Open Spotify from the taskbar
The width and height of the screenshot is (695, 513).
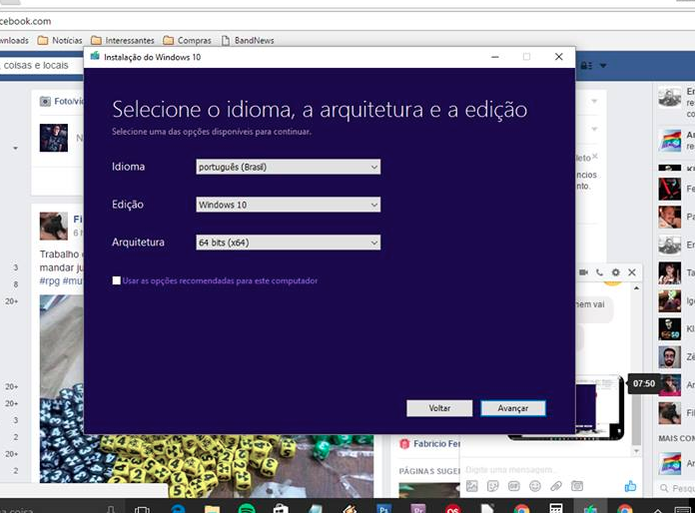coord(246,508)
